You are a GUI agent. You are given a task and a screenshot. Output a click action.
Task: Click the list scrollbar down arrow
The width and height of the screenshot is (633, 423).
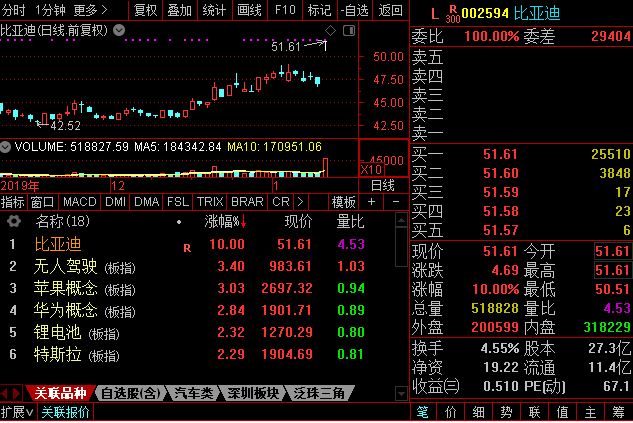point(401,393)
